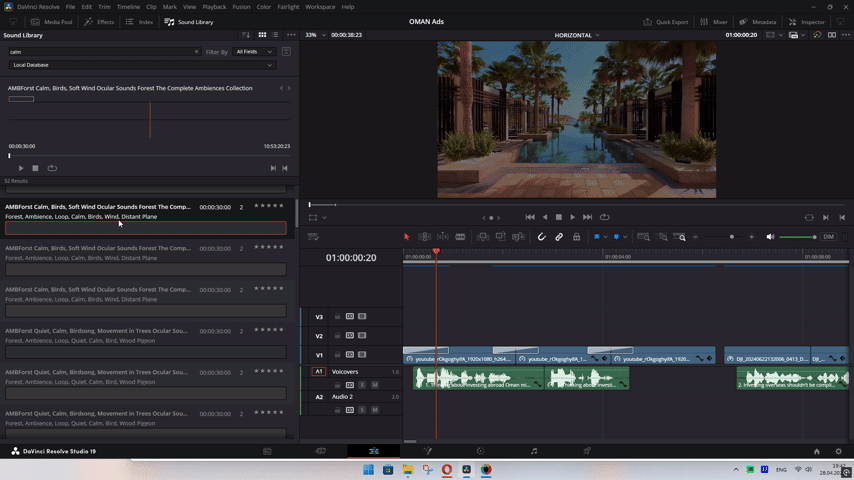Click the Insert Clip icon
Screen dimensions: 854x480
483,237
